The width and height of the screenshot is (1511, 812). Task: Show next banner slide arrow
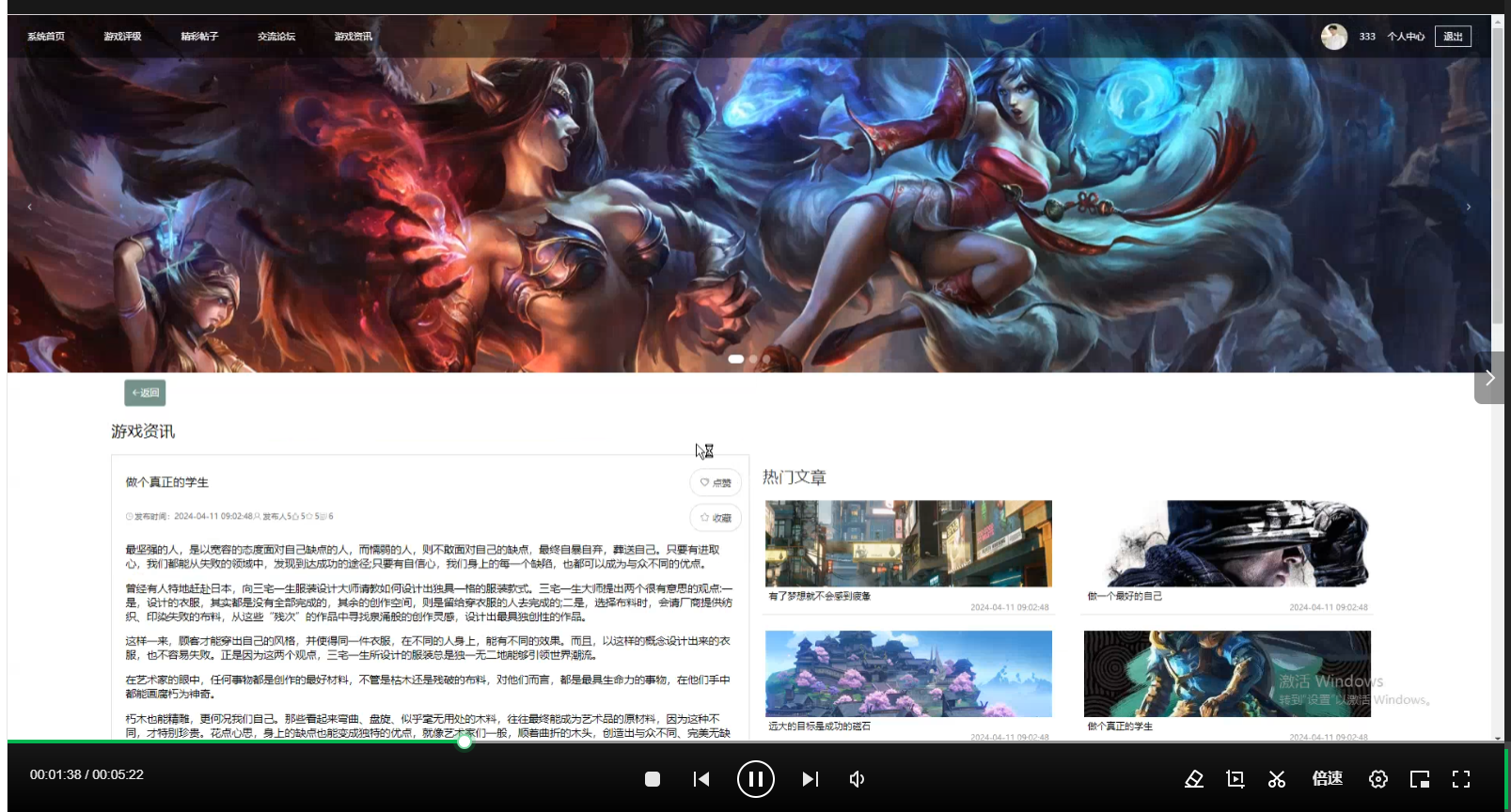[x=1469, y=207]
